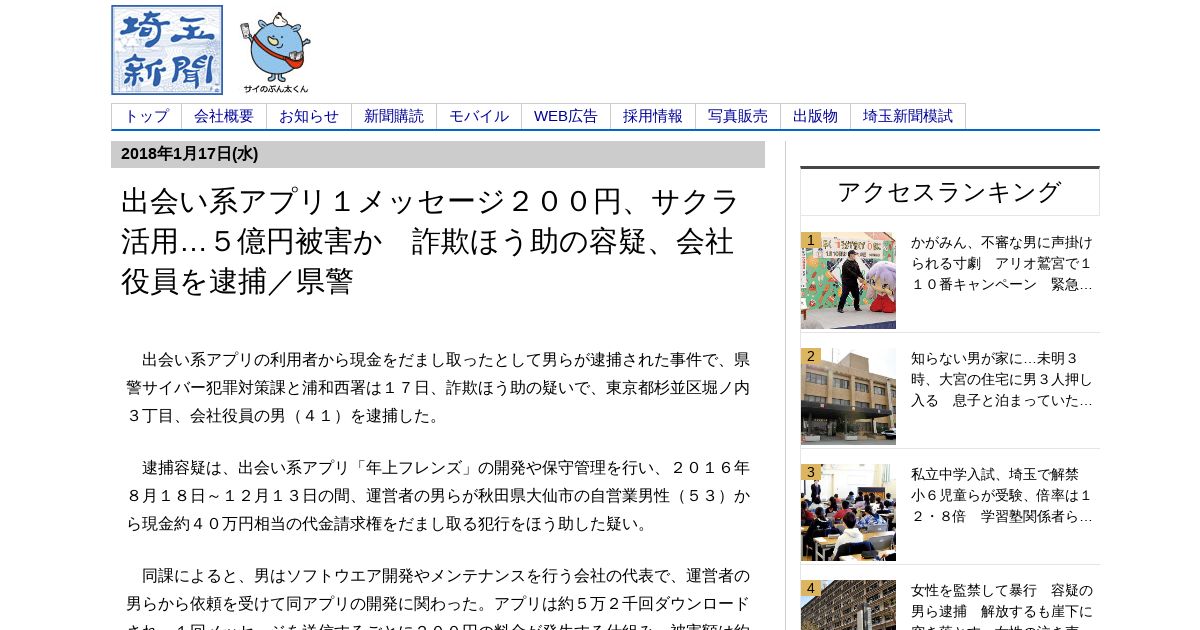The height and width of the screenshot is (630, 1200).
Task: Click the headline 出会い系アプリ１メッセージ２００円
Action: [430, 241]
